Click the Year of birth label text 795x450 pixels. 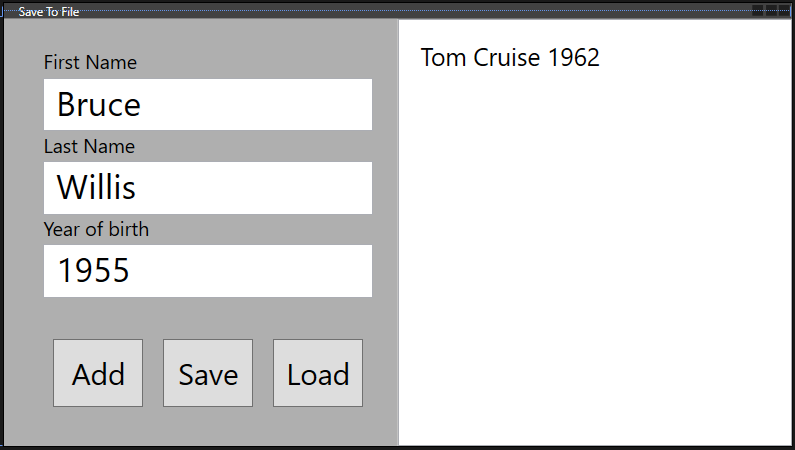96,230
